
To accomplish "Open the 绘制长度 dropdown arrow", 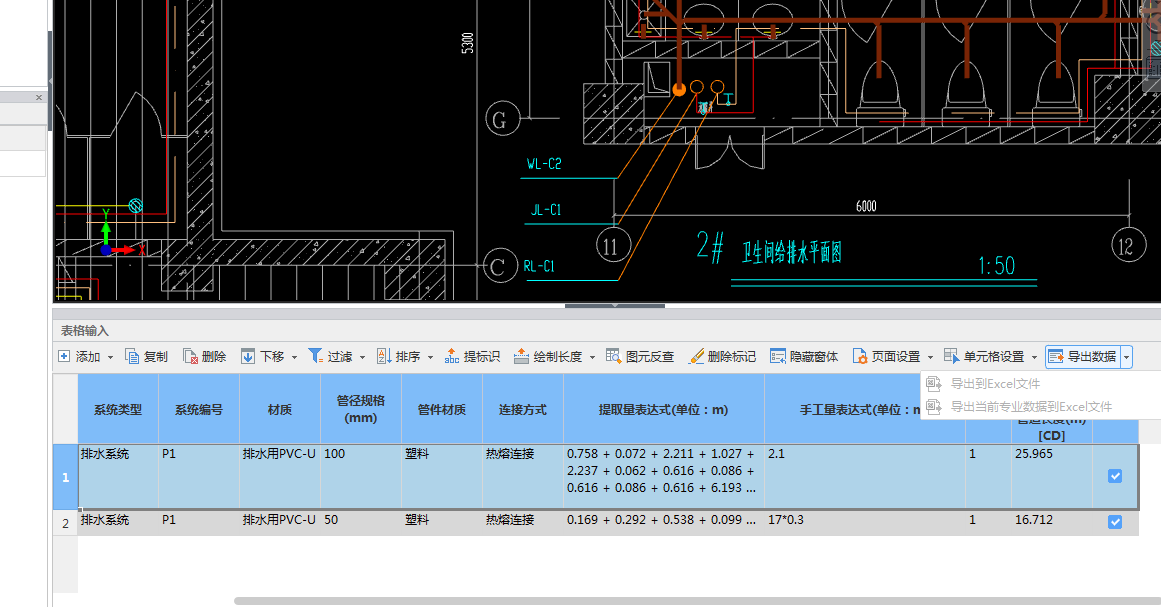I will pyautogui.click(x=592, y=358).
